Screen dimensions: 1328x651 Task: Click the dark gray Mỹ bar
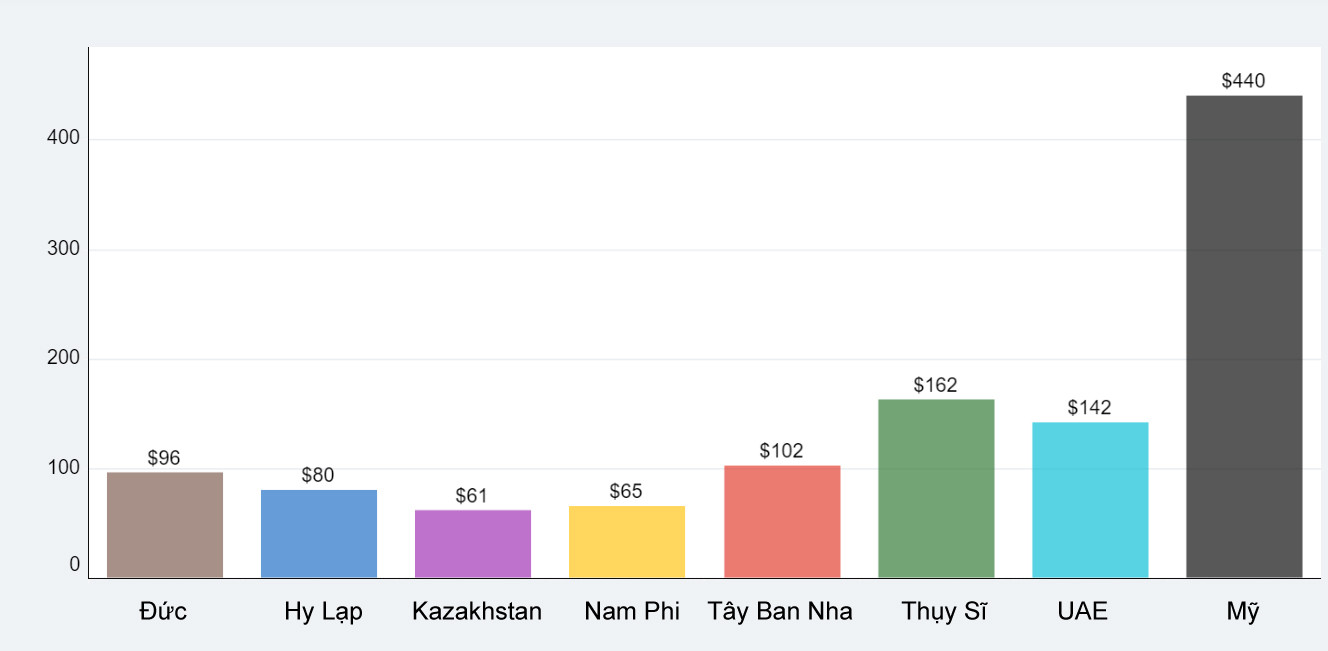[1244, 337]
